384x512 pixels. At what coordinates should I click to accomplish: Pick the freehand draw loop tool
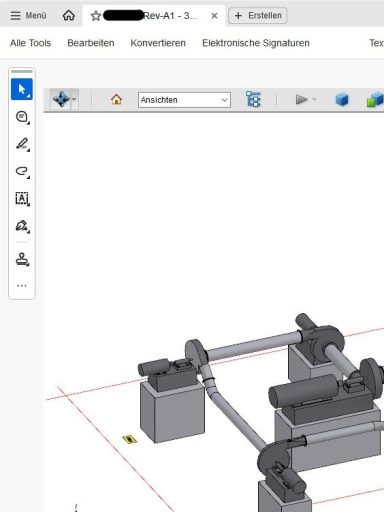pyautogui.click(x=22, y=171)
